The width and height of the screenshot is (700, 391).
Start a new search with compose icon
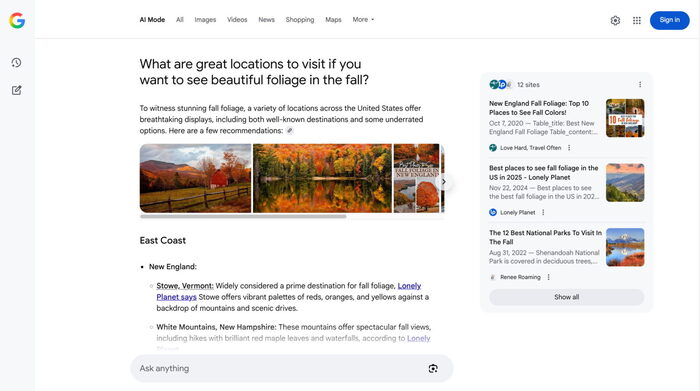coord(17,90)
